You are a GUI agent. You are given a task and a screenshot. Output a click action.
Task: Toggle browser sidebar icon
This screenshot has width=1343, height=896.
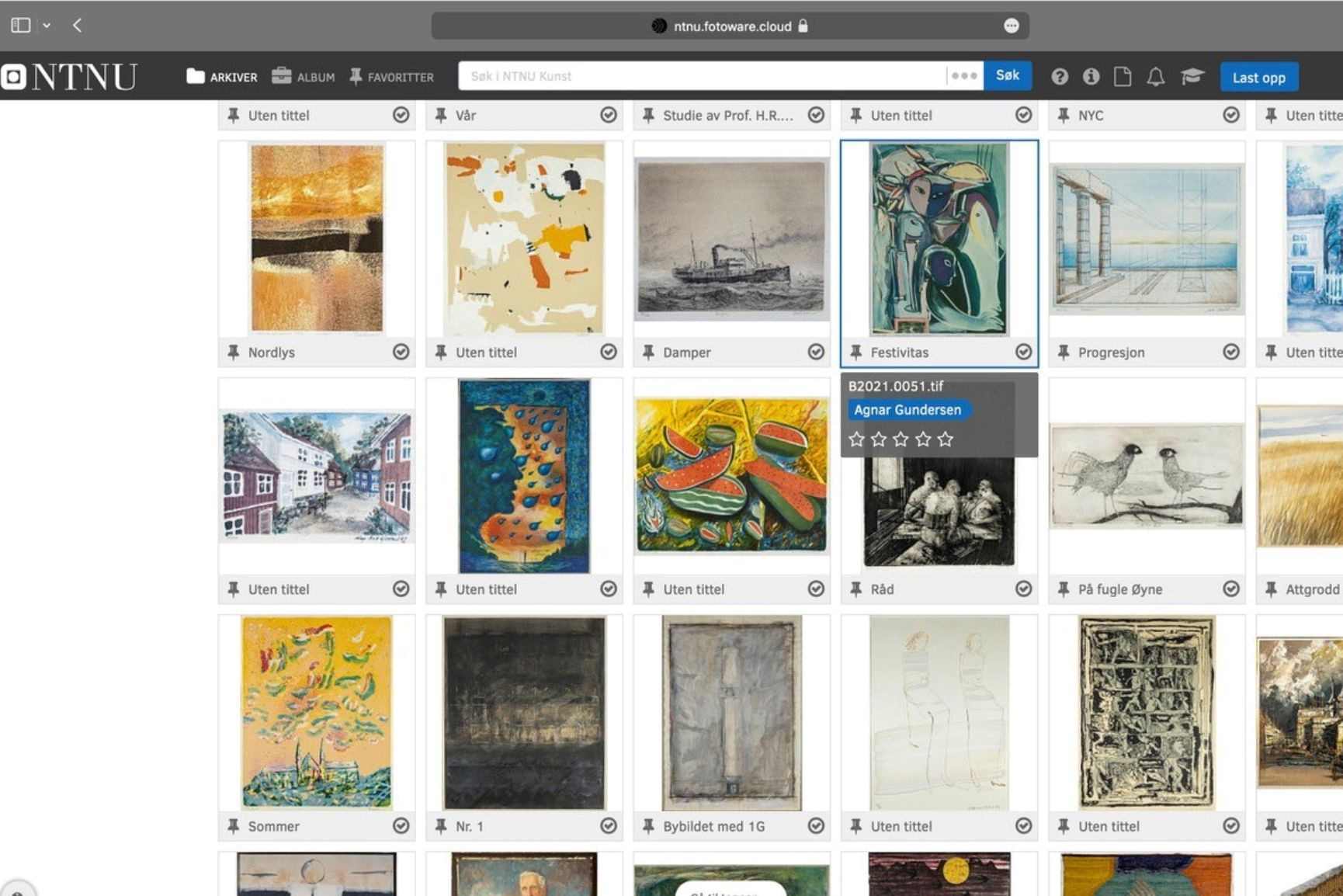[x=21, y=26]
